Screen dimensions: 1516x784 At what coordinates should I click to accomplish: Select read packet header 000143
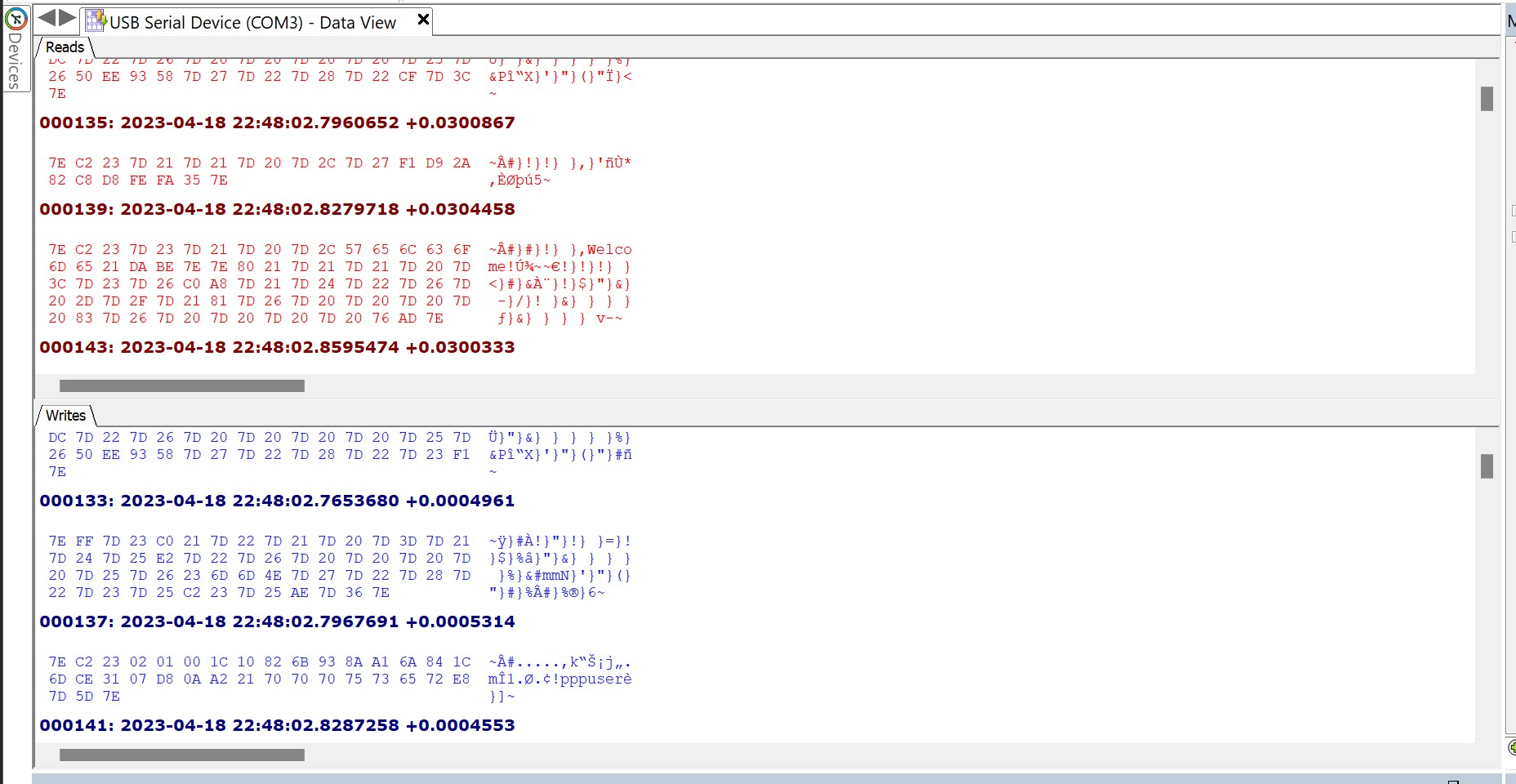coord(277,347)
